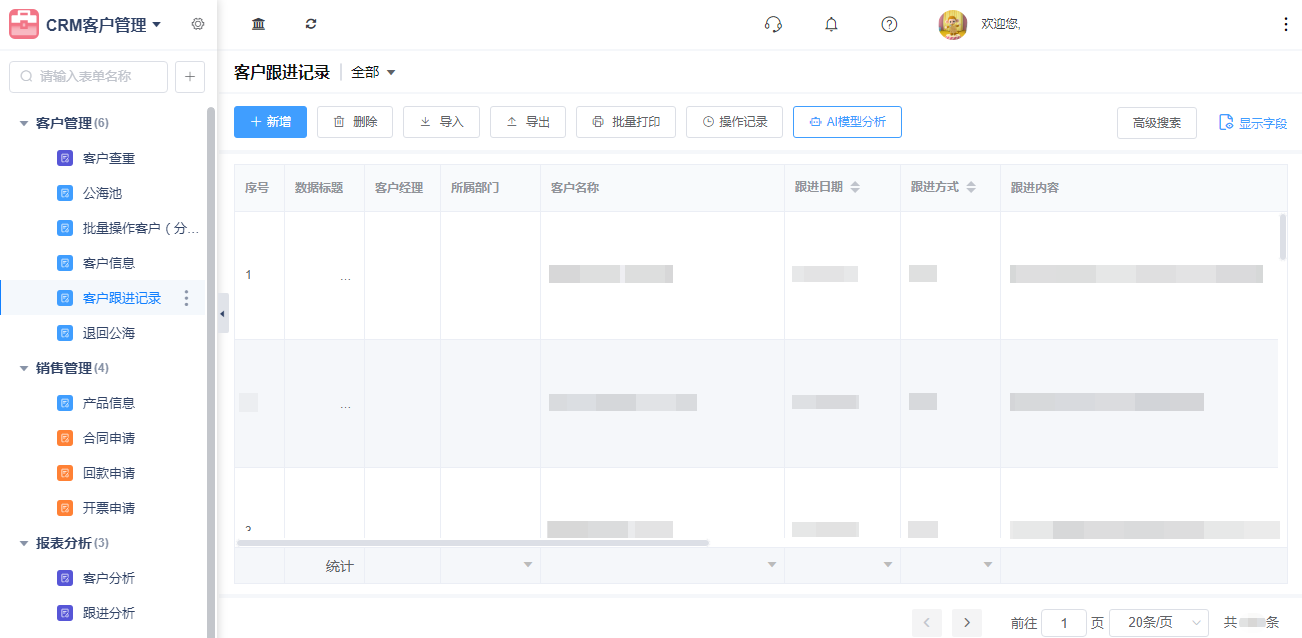1302x638 pixels.
Task: Click the bank building icon in top bar
Action: tap(259, 24)
